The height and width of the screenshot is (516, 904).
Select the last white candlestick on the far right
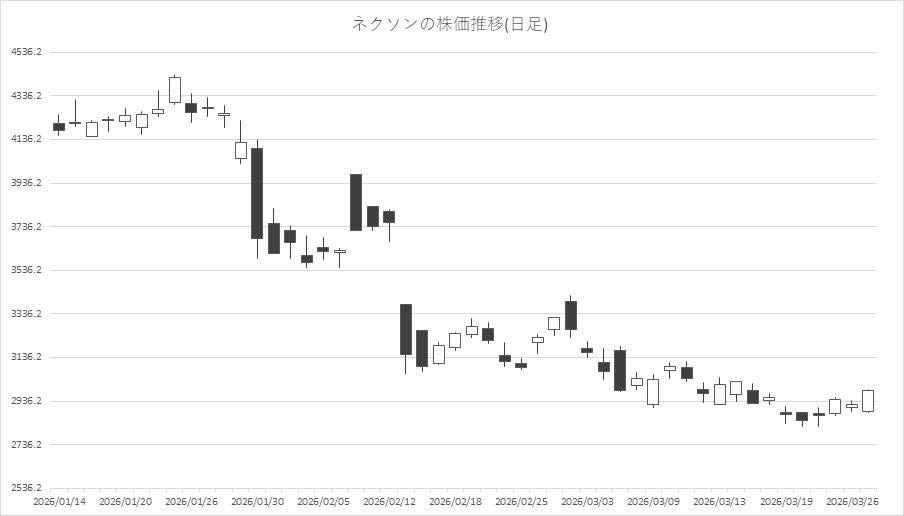pyautogui.click(x=868, y=401)
